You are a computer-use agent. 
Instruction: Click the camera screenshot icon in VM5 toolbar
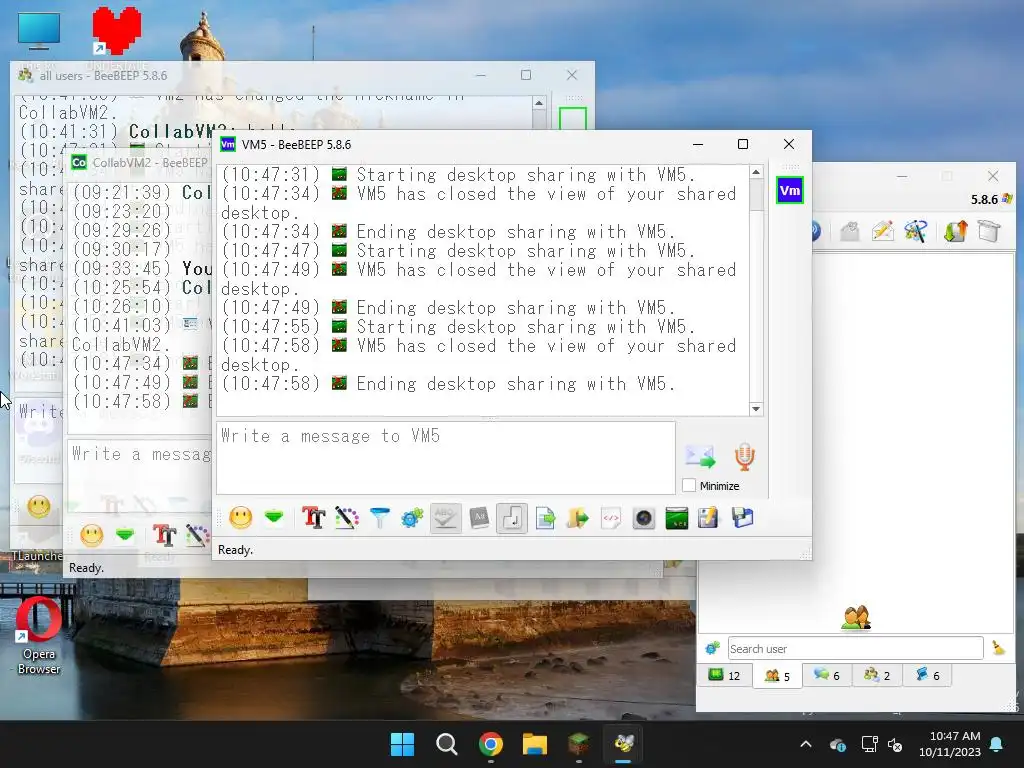(644, 518)
